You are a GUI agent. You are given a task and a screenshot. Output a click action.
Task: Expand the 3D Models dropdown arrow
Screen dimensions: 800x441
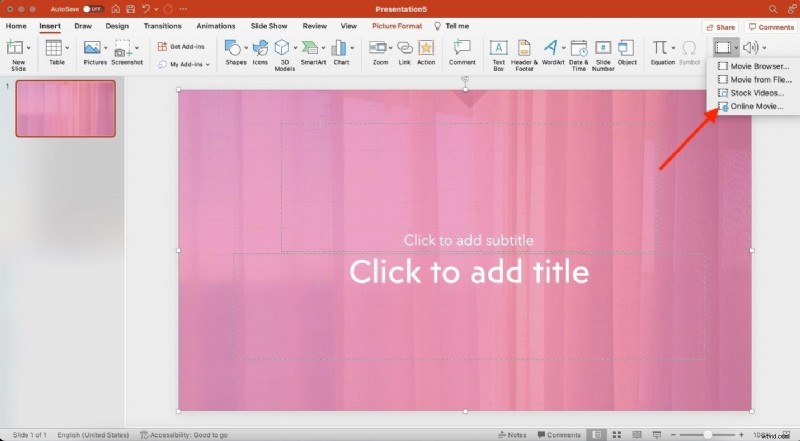pos(295,48)
